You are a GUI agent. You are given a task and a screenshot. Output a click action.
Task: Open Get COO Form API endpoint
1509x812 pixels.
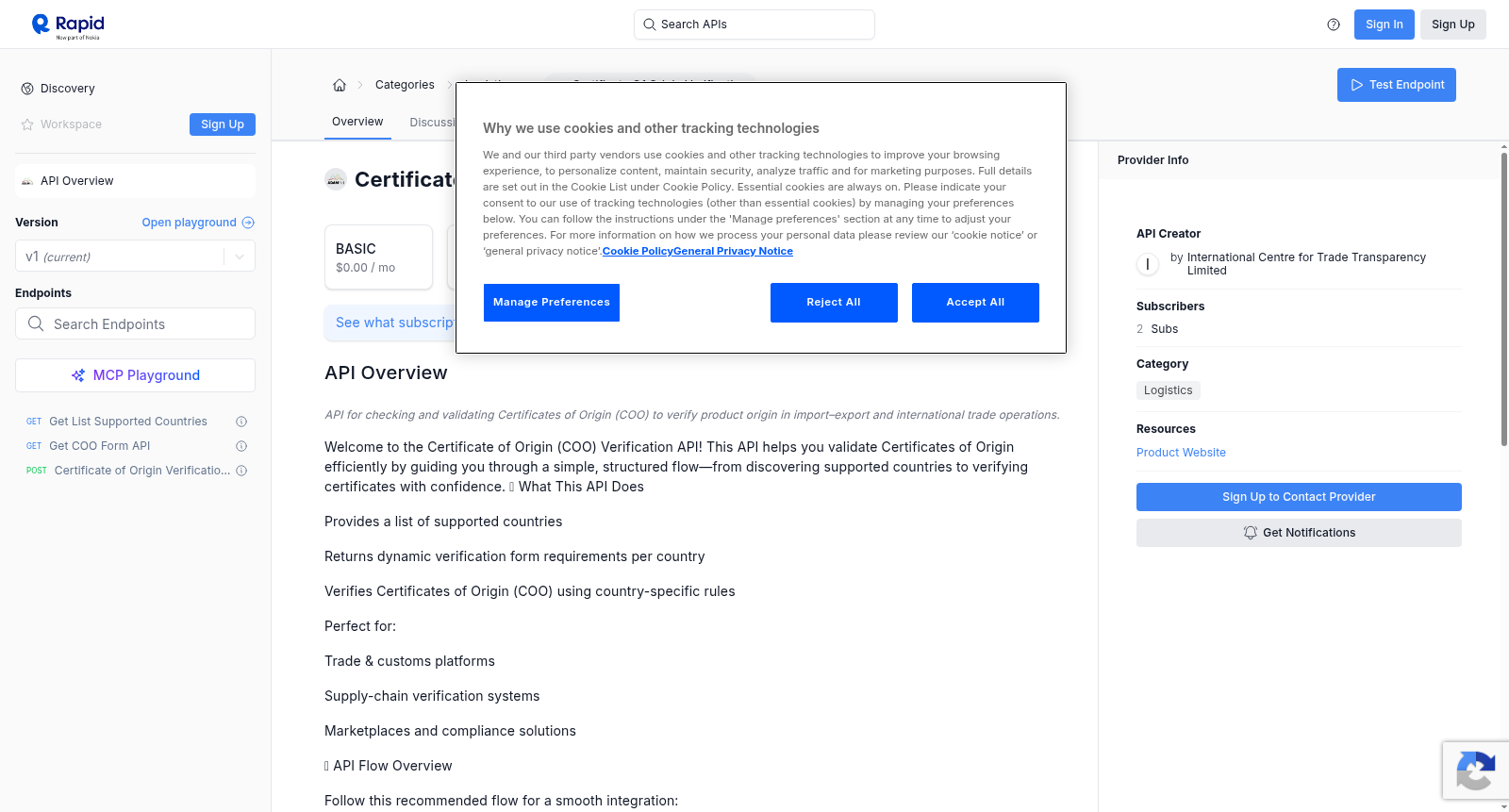[x=100, y=446]
